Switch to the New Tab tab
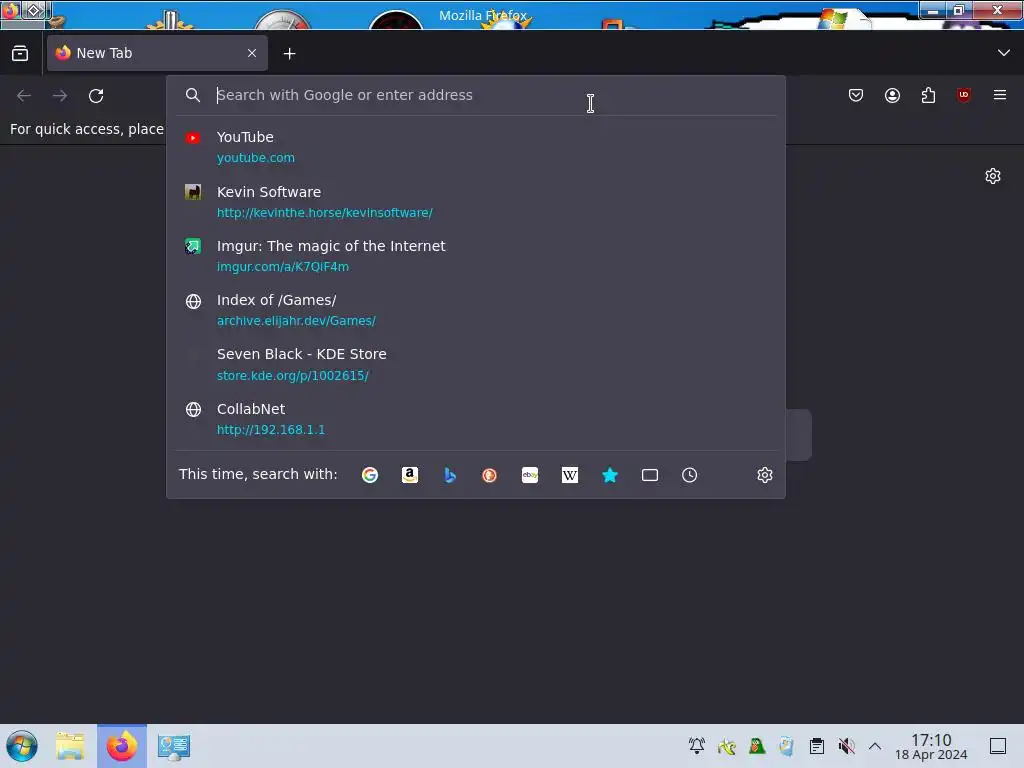 click(x=157, y=53)
